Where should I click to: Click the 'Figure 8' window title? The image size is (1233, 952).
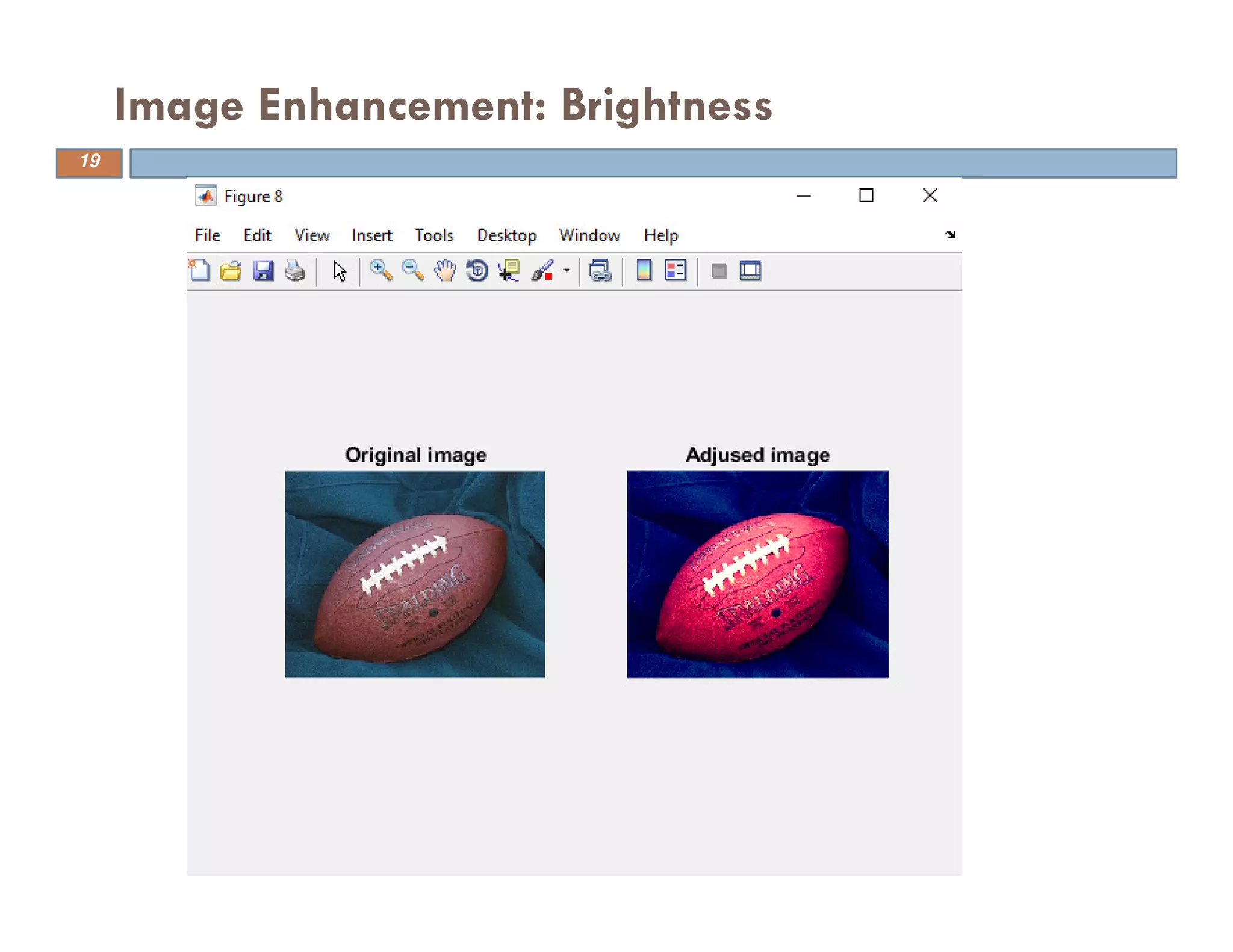click(253, 196)
